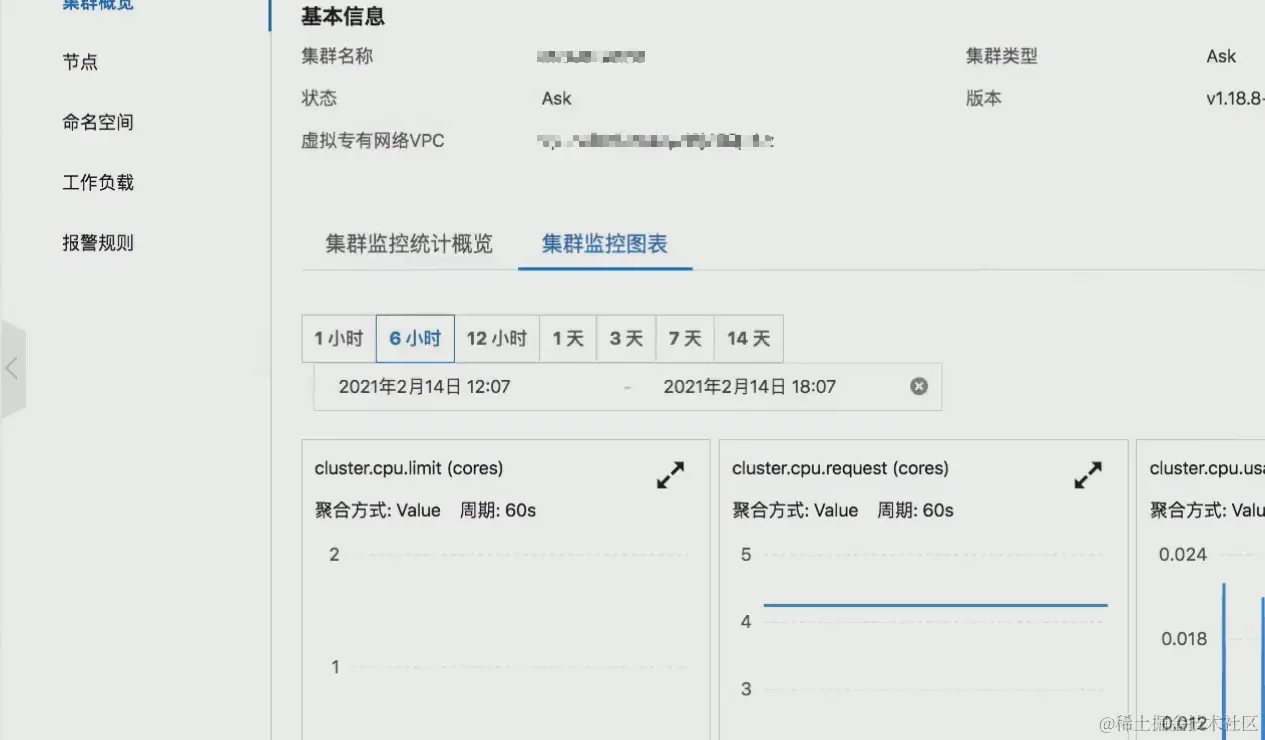Image resolution: width=1265 pixels, height=740 pixels.
Task: Expand the cluster.cpu.limit chart to fullscreen
Action: tap(670, 475)
